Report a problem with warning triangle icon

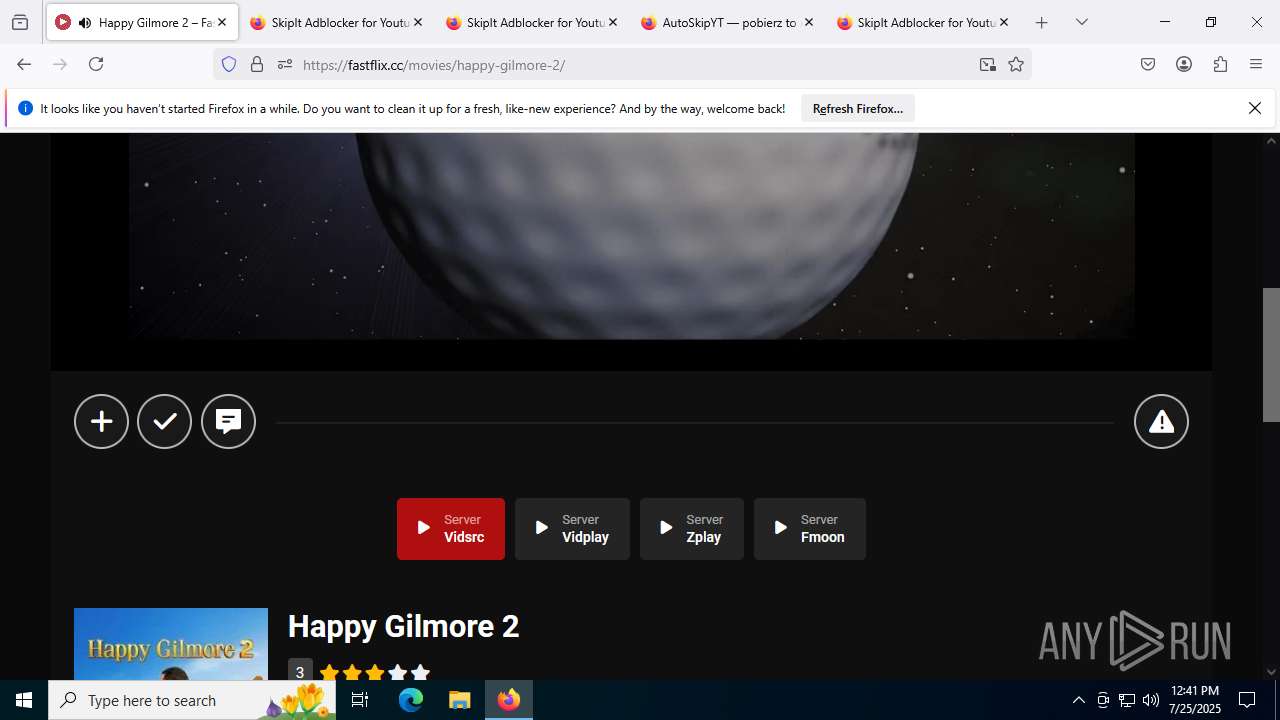(1161, 421)
